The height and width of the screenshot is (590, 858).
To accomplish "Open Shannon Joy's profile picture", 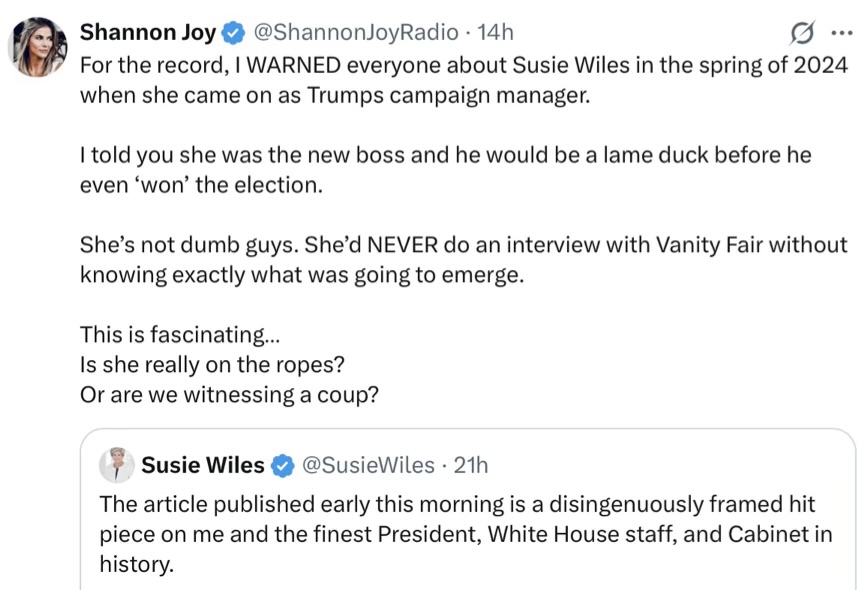I will tap(38, 47).
